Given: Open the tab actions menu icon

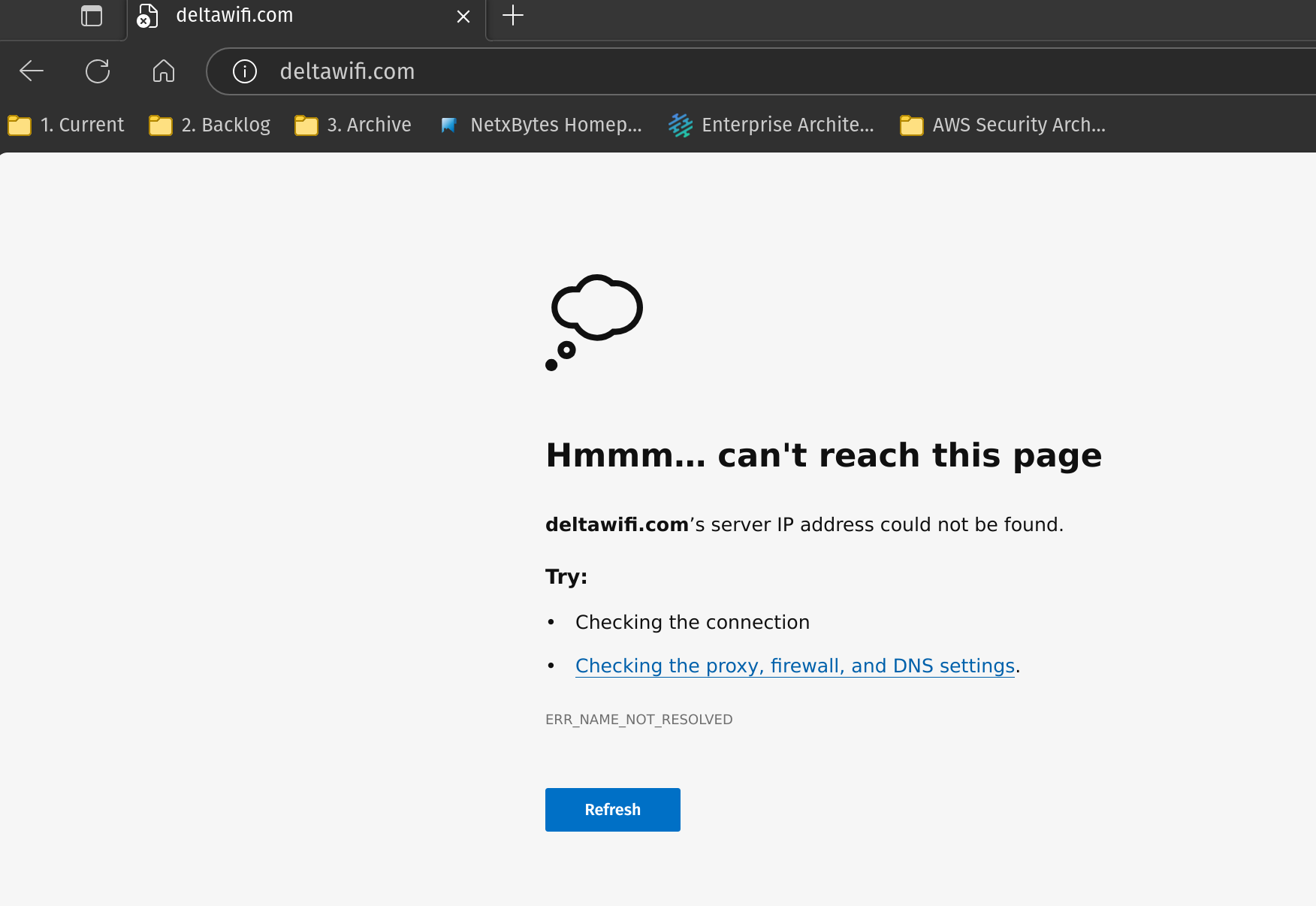Looking at the screenshot, I should (92, 16).
